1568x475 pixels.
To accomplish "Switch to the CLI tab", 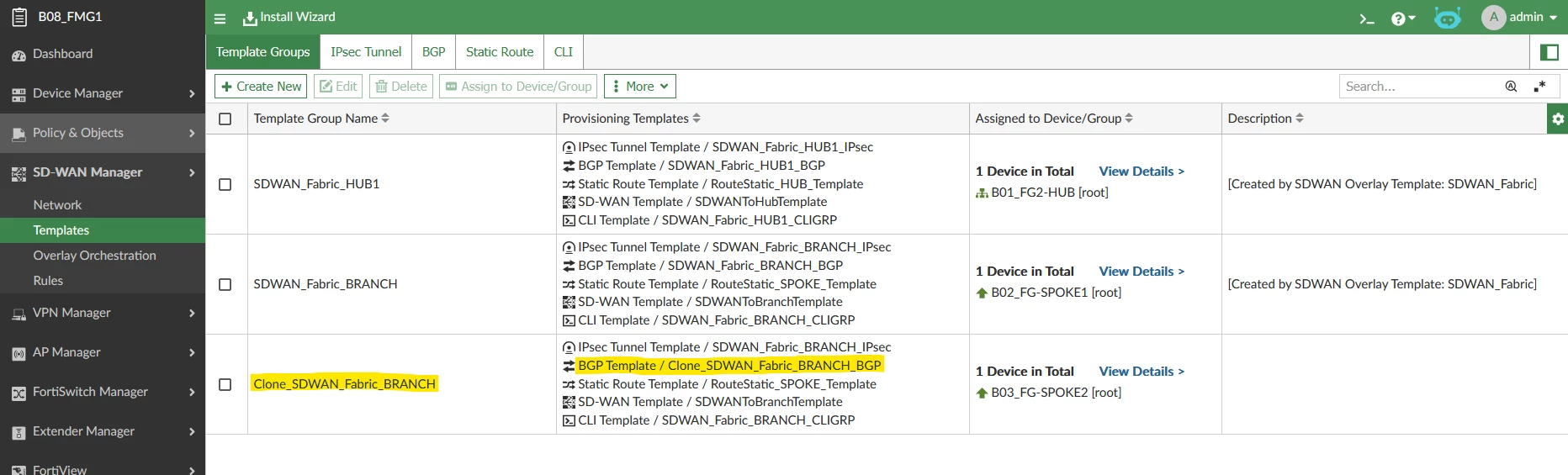I will point(564,52).
